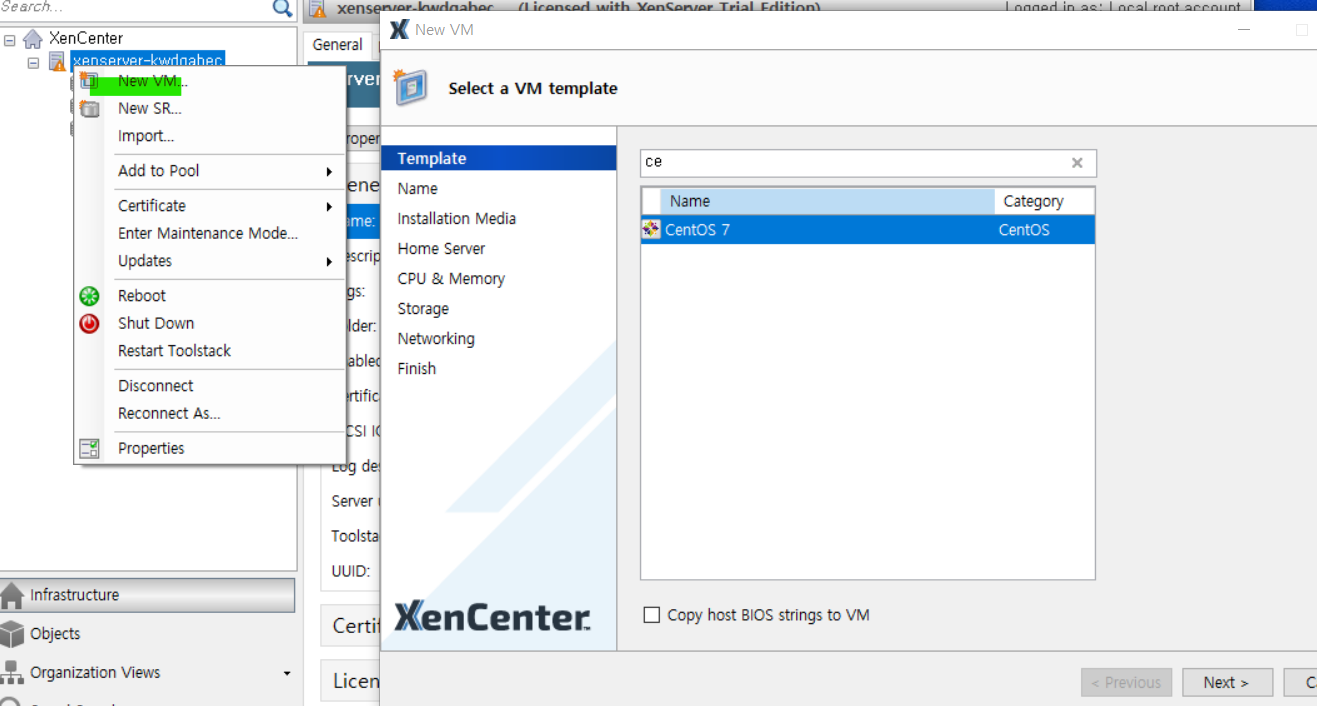Select XenCenter root in the tree
Viewport: 1317px width, 706px height.
coord(86,39)
